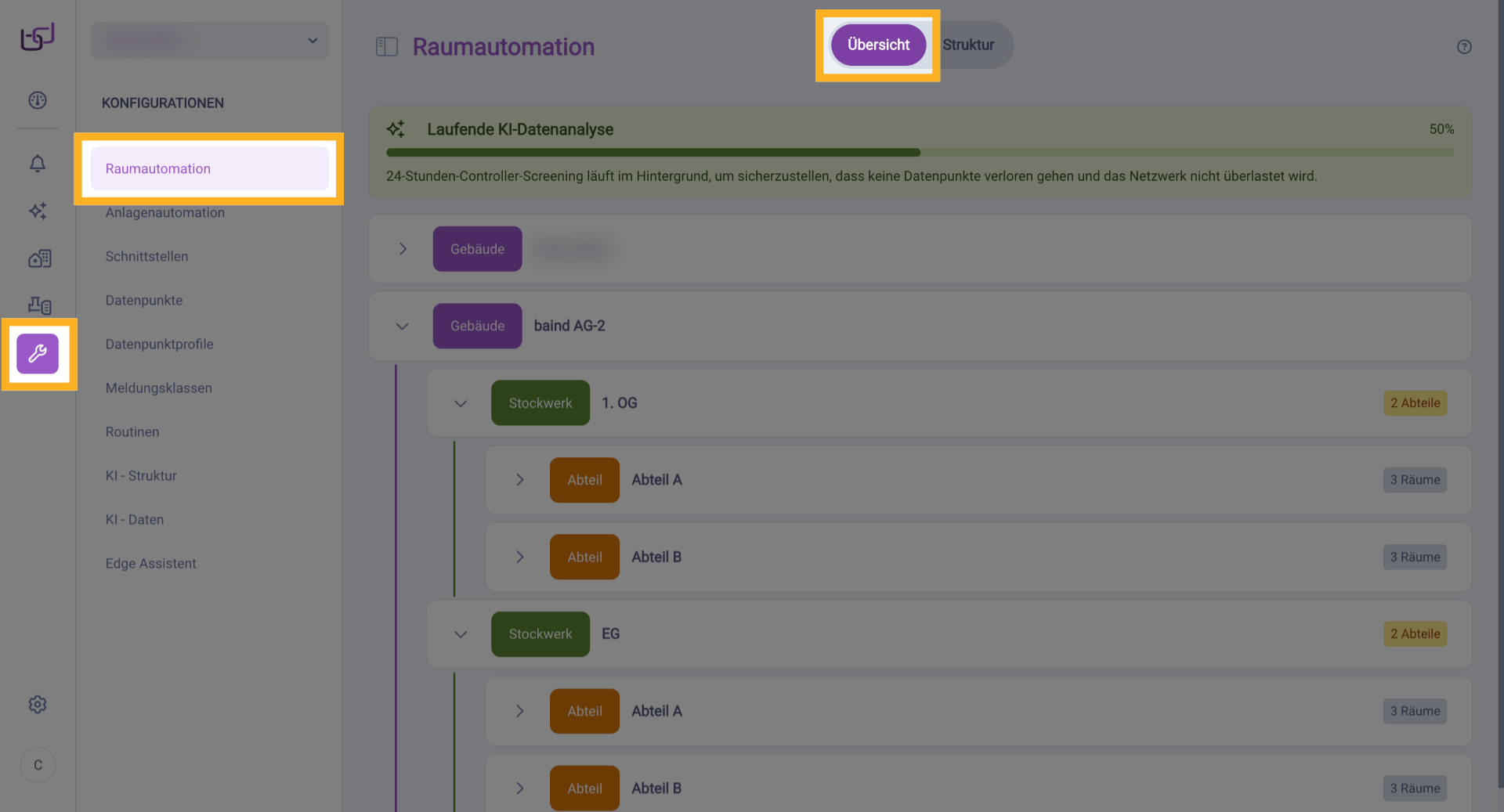Click the panel icon beside Raumautomation title
The image size is (1504, 812).
pyautogui.click(x=386, y=46)
